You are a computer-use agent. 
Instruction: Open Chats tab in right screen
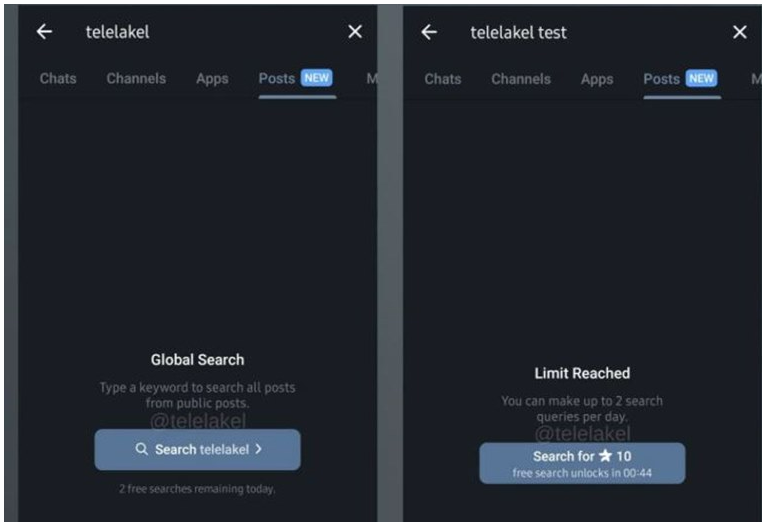click(x=443, y=79)
